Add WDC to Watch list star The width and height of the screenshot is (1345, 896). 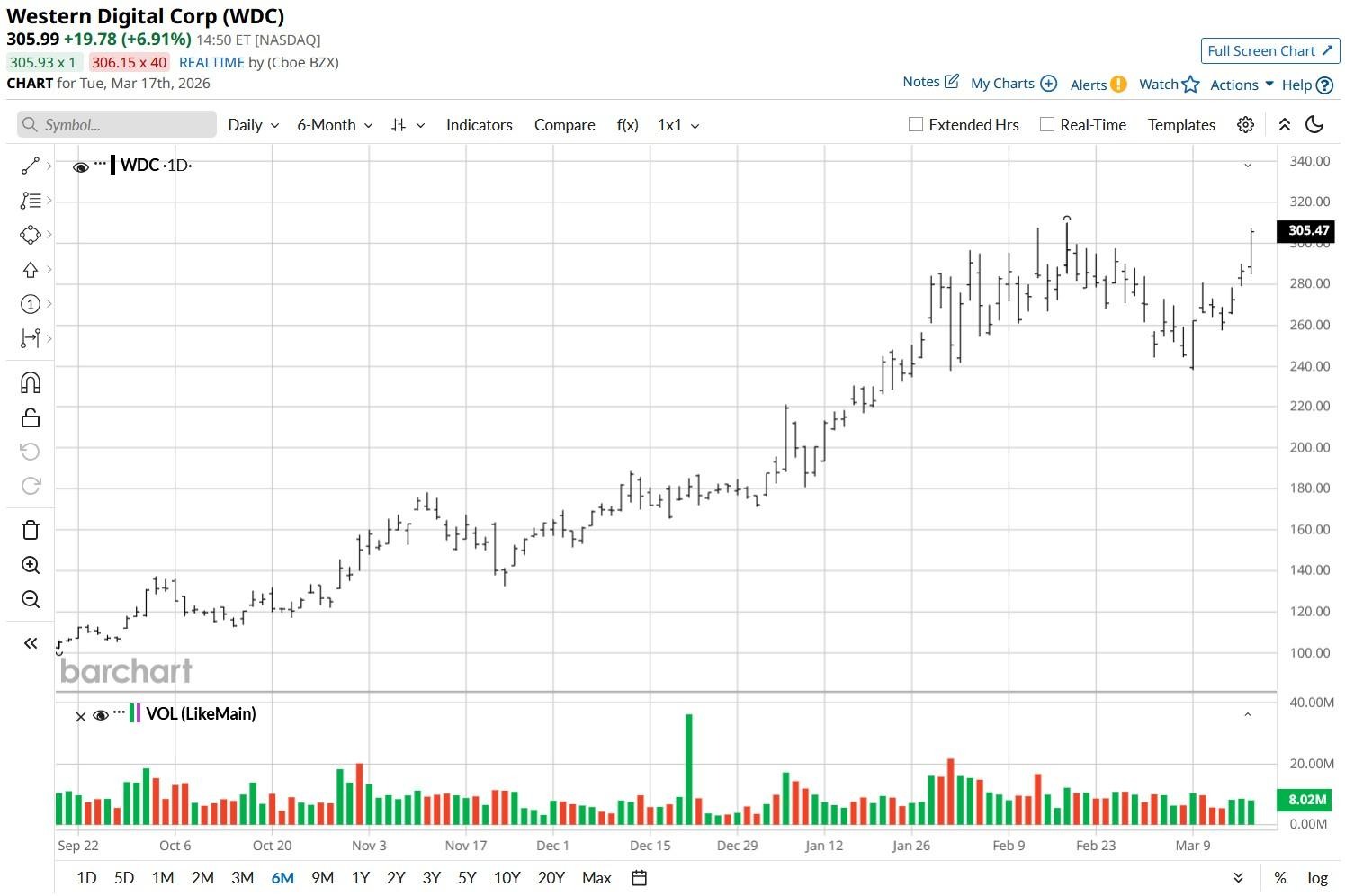coord(1190,84)
